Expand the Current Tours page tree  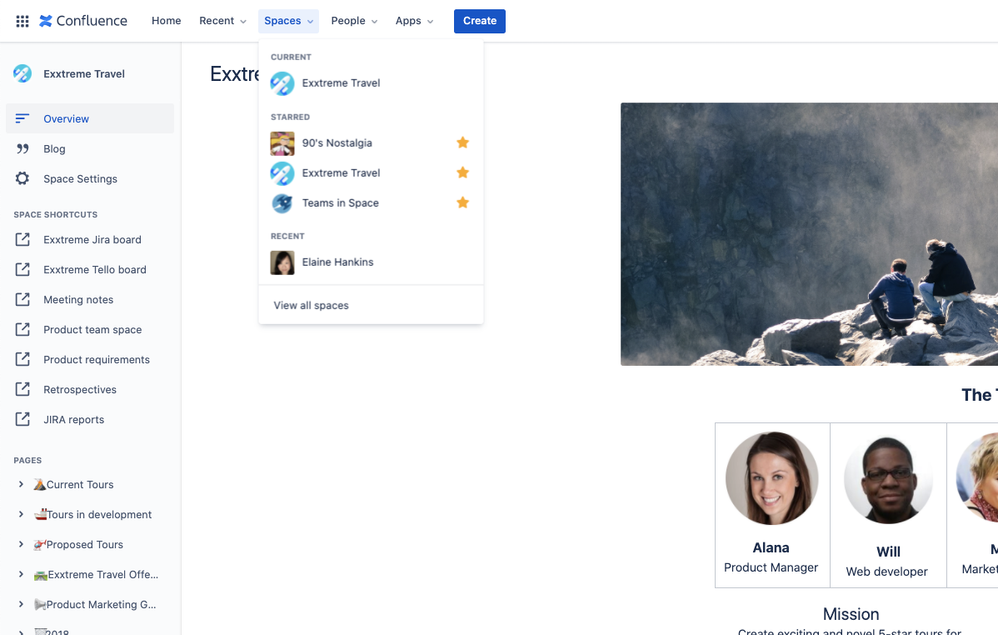(21, 484)
